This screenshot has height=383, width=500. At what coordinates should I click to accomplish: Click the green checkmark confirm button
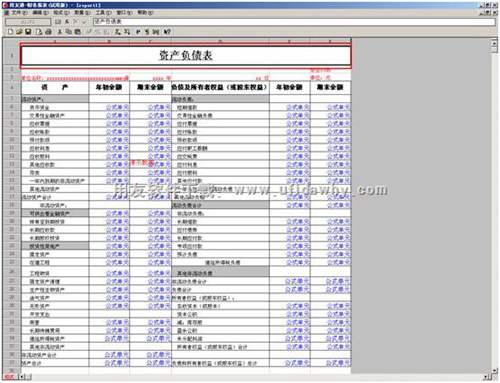click(84, 22)
